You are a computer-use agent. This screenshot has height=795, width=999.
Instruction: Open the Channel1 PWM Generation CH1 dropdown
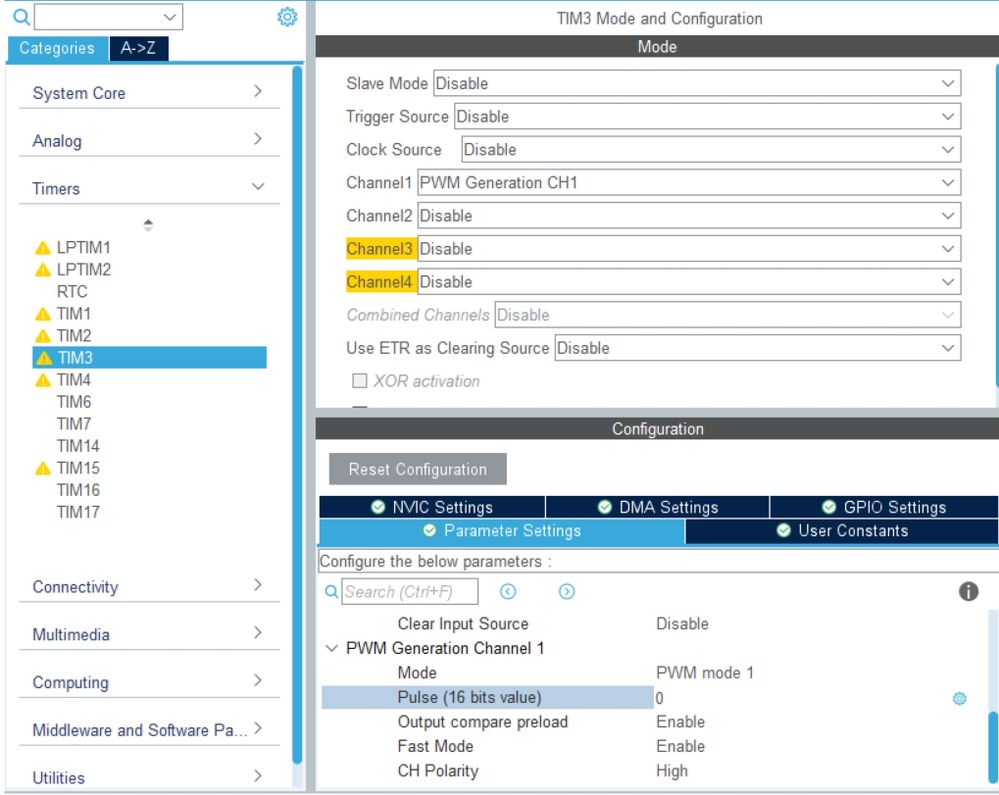689,183
